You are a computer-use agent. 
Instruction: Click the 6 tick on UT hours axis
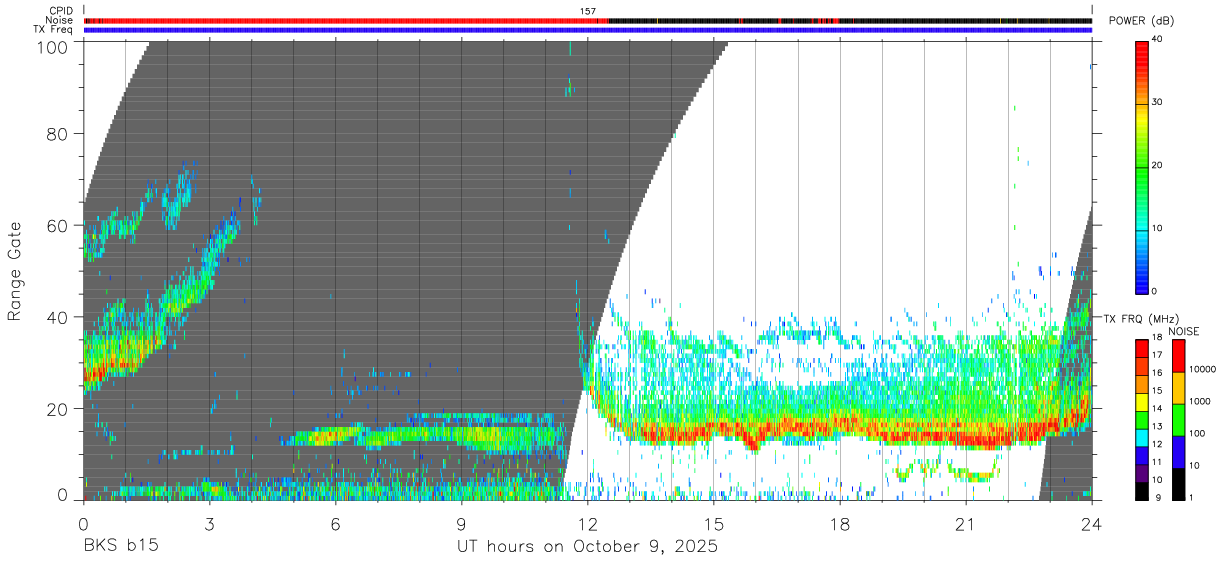coord(336,524)
